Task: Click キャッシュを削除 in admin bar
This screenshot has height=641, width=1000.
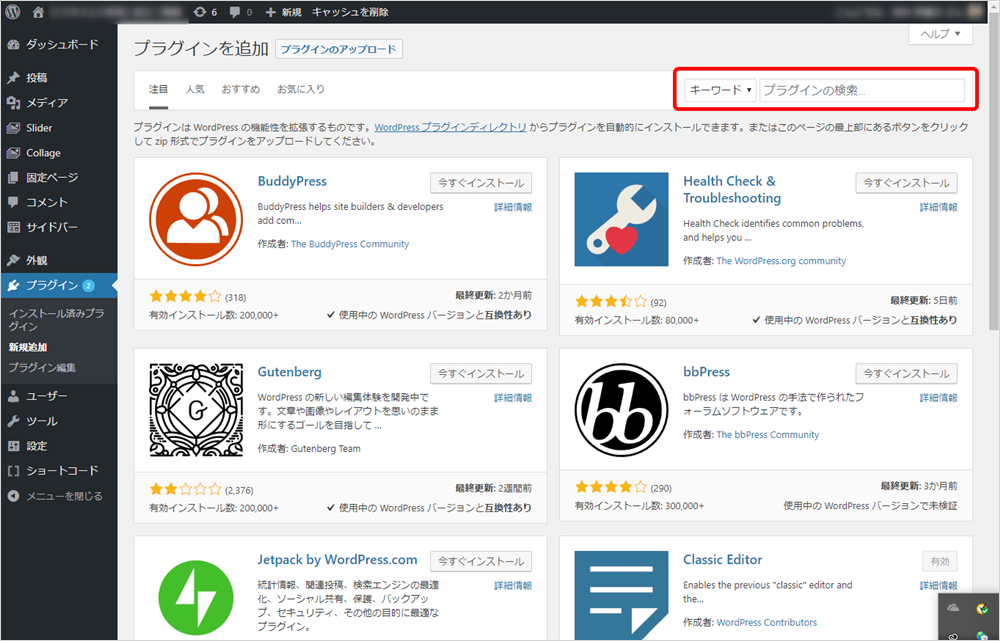Action: point(350,11)
